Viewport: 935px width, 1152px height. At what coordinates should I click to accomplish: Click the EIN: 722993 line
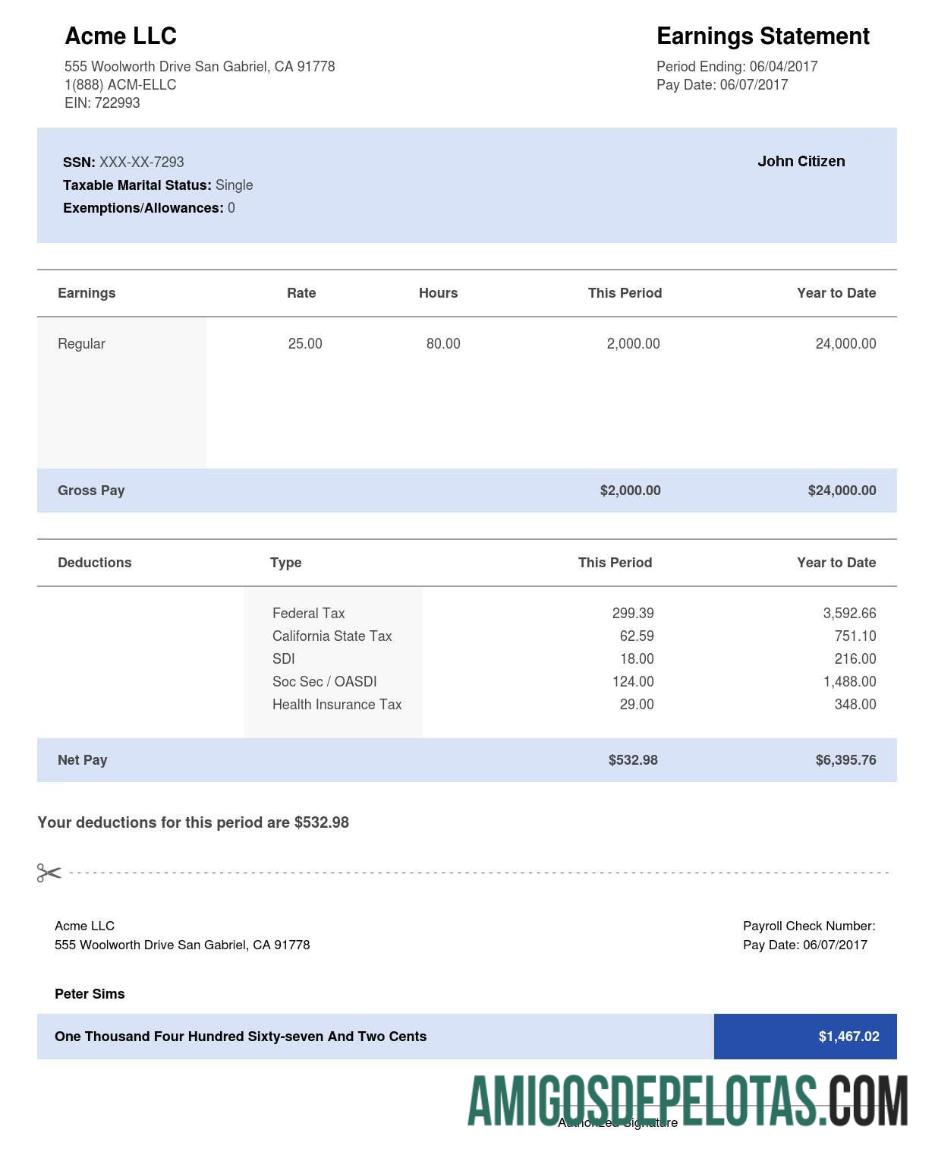102,103
